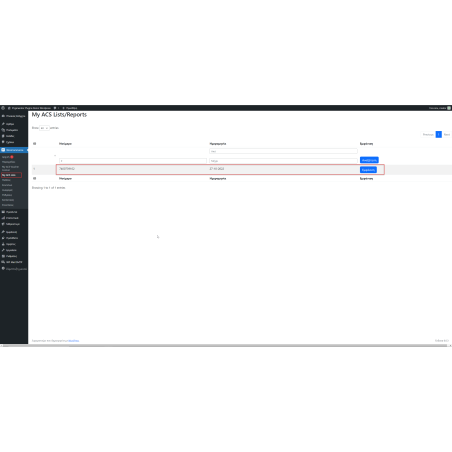Viewport: 452px width, 452px height.
Task: Collapse the admin sidebar menu
Action: (14, 269)
